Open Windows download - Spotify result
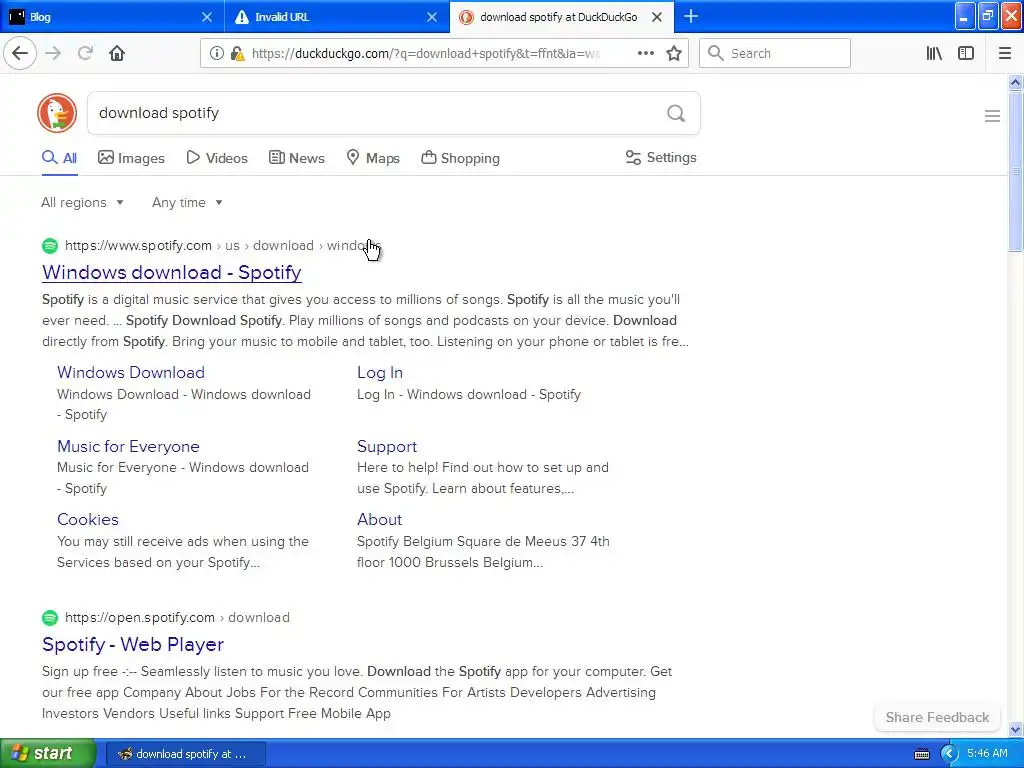Viewport: 1024px width, 768px height. pos(172,272)
